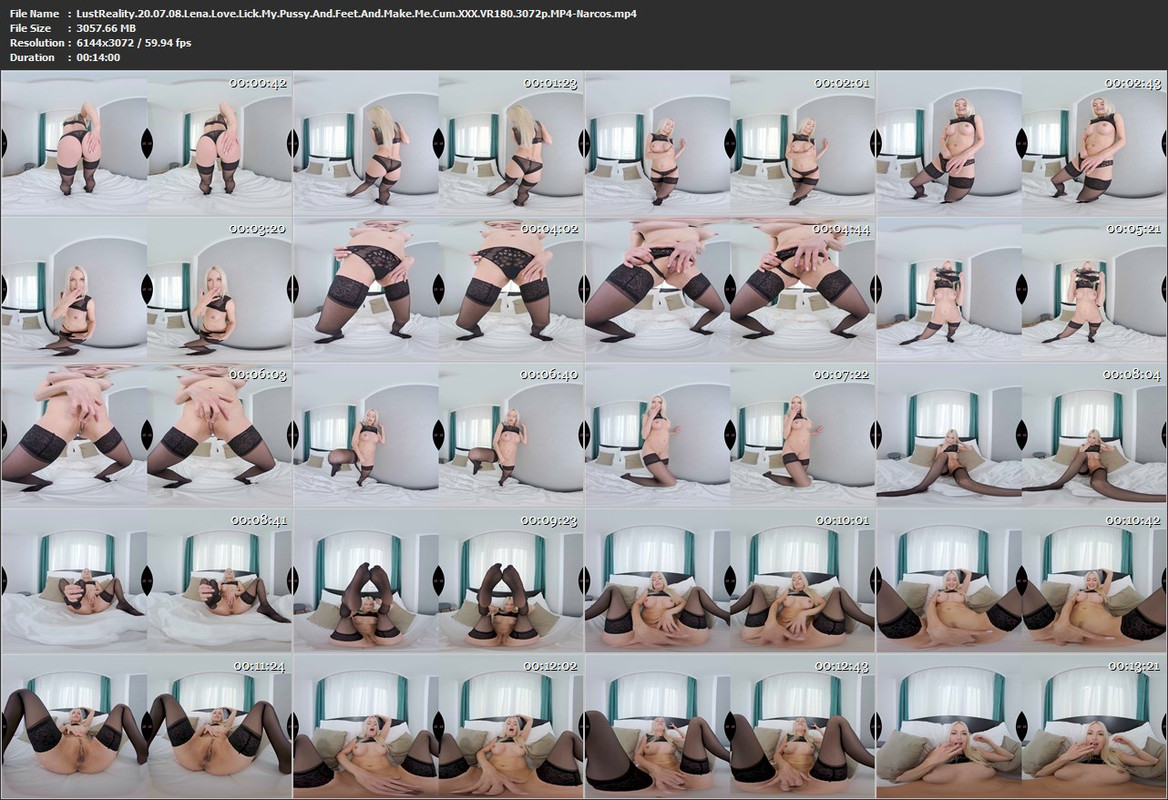1168x800 pixels.
Task: Select the thumbnail stamped 00:06:03
Action: click(x=147, y=436)
